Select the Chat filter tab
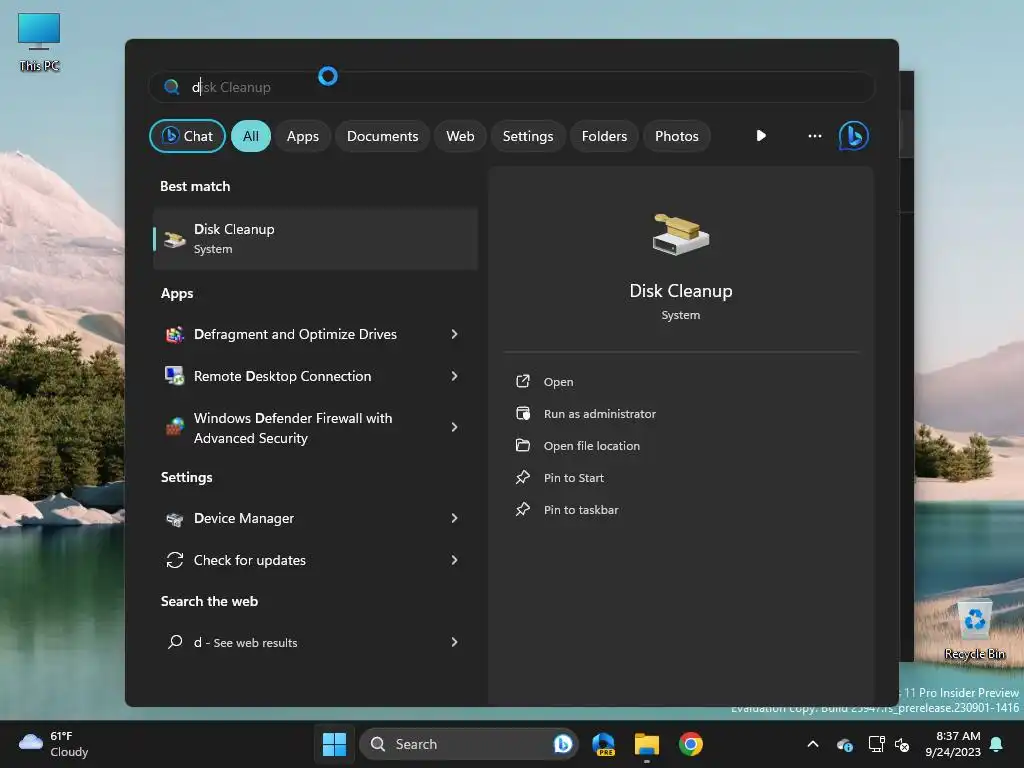This screenshot has height=768, width=1024. [x=187, y=136]
